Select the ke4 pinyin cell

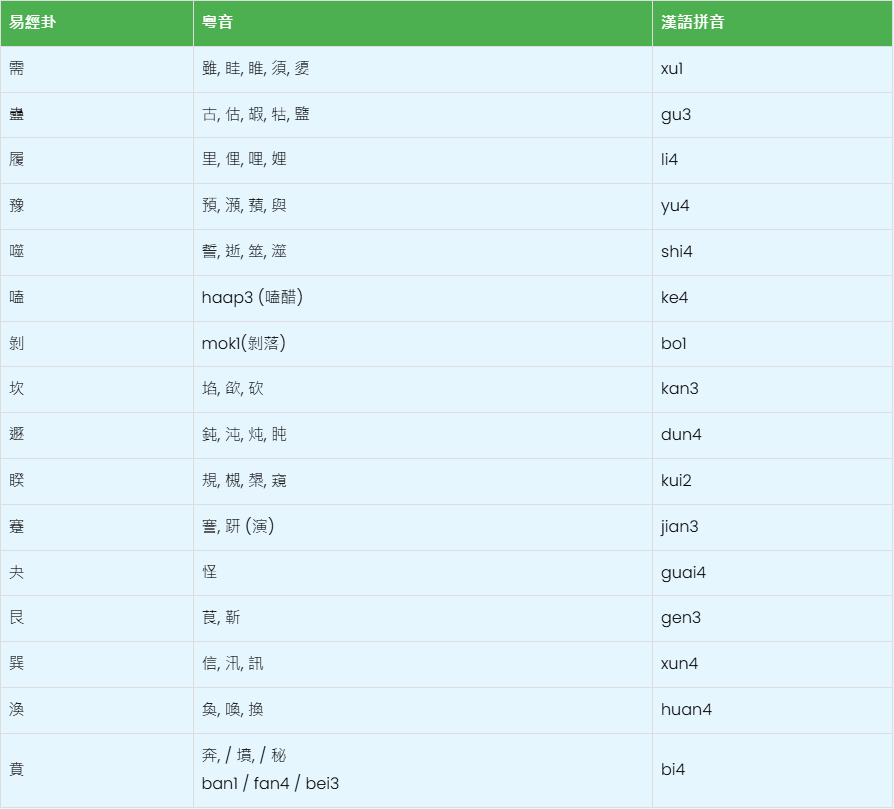773,298
